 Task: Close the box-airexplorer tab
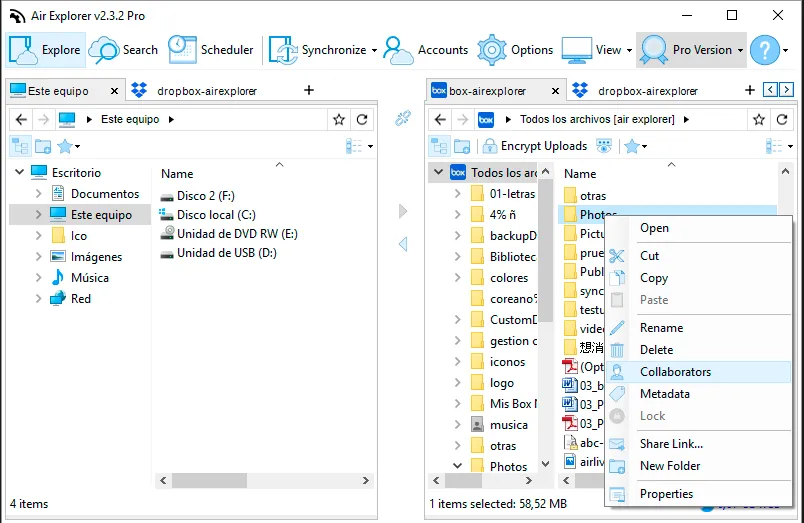tap(555, 91)
